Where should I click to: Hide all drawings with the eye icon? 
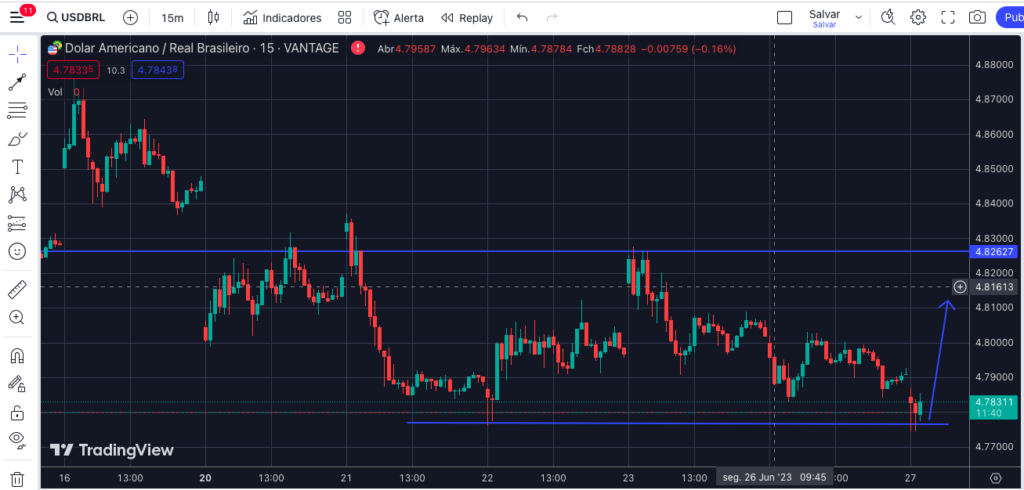(16, 439)
